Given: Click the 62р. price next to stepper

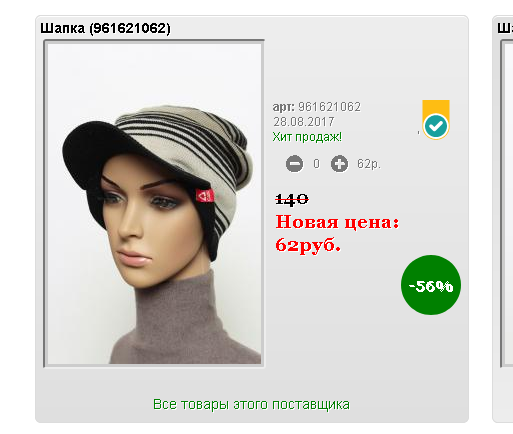Looking at the screenshot, I should 369,164.
